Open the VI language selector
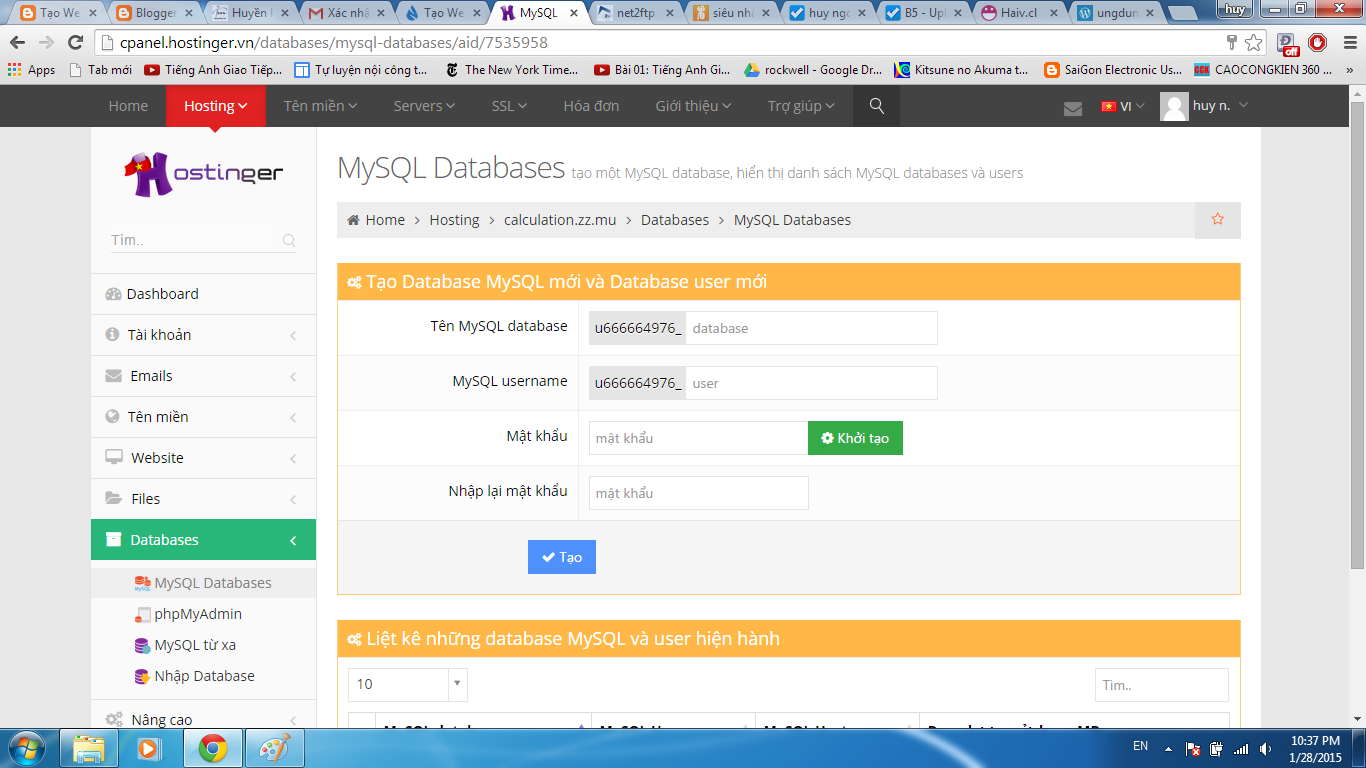 click(1122, 106)
